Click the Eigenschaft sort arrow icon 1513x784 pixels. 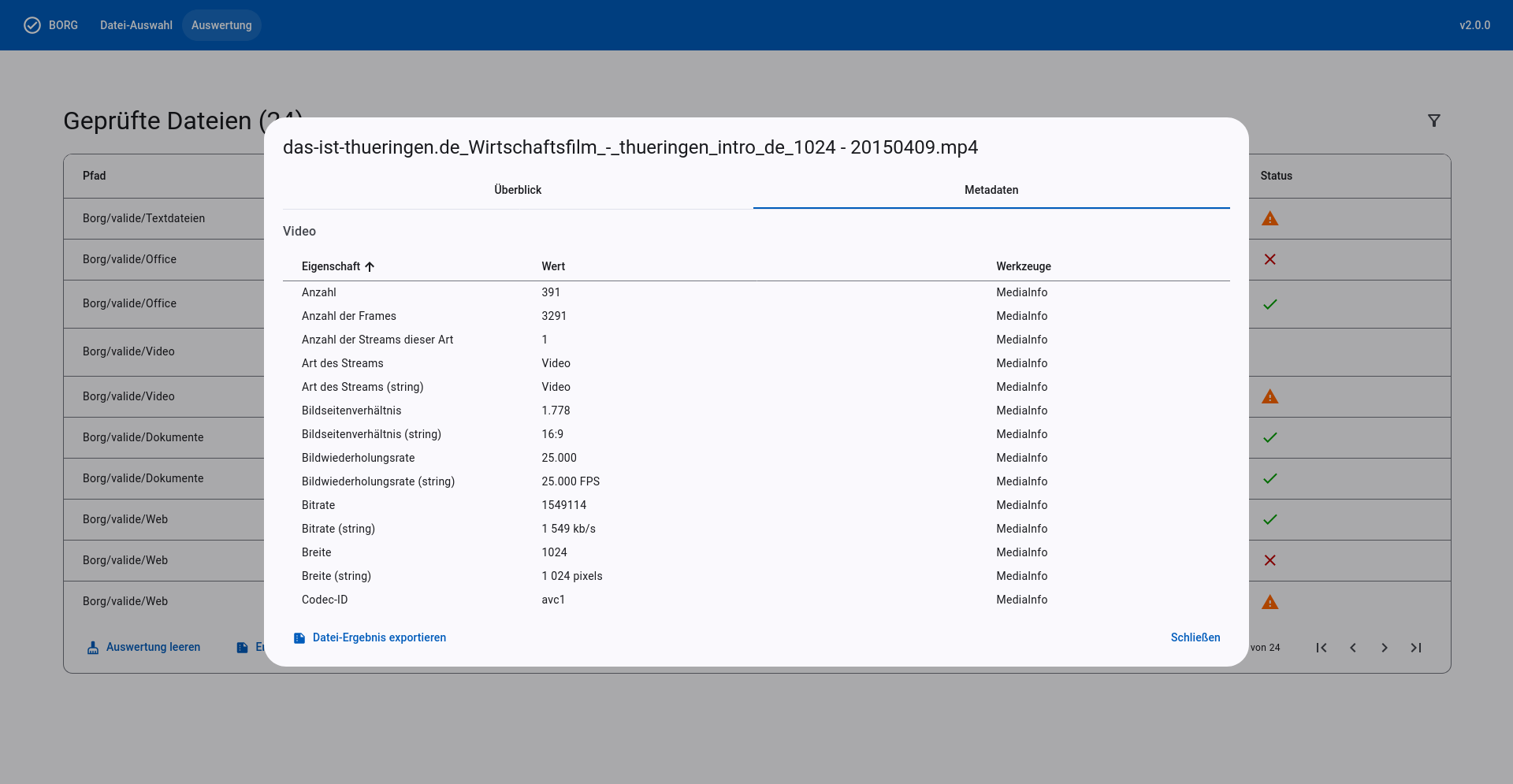pos(370,266)
